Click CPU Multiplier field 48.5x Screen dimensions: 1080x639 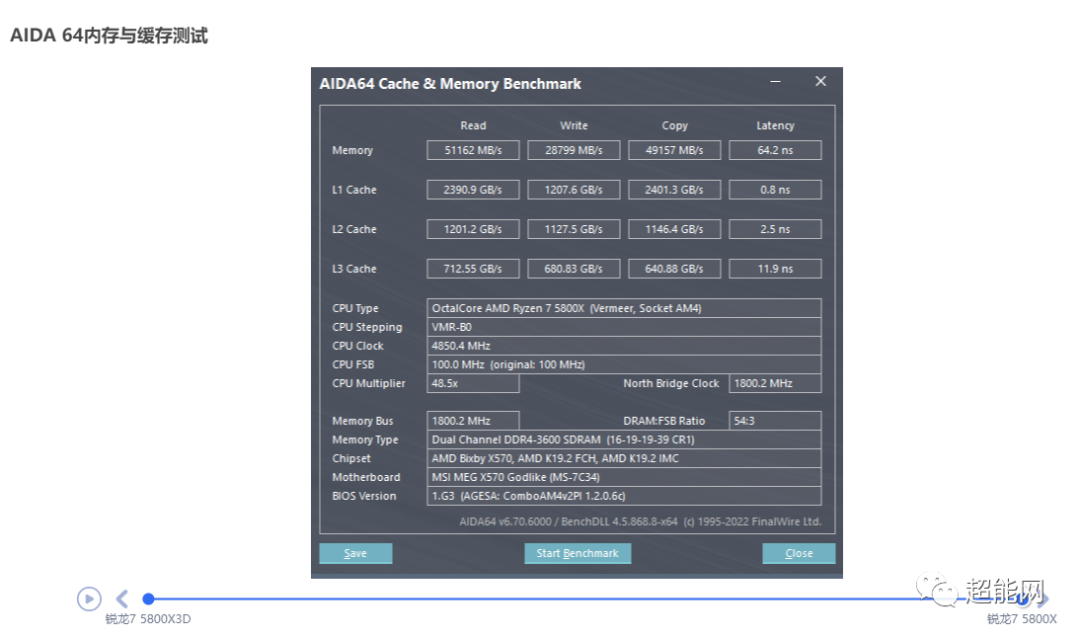(x=473, y=383)
